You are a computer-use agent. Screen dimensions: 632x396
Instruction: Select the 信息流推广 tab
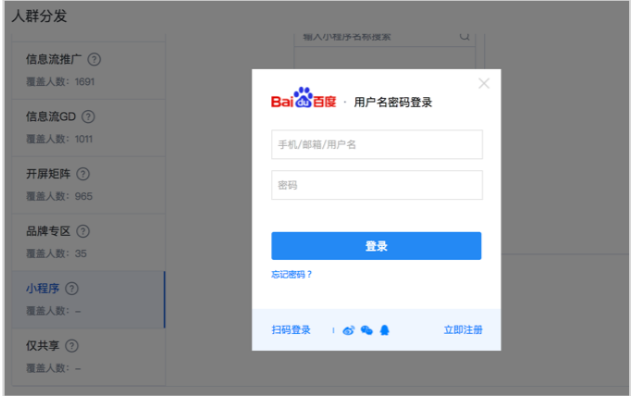(x=89, y=70)
